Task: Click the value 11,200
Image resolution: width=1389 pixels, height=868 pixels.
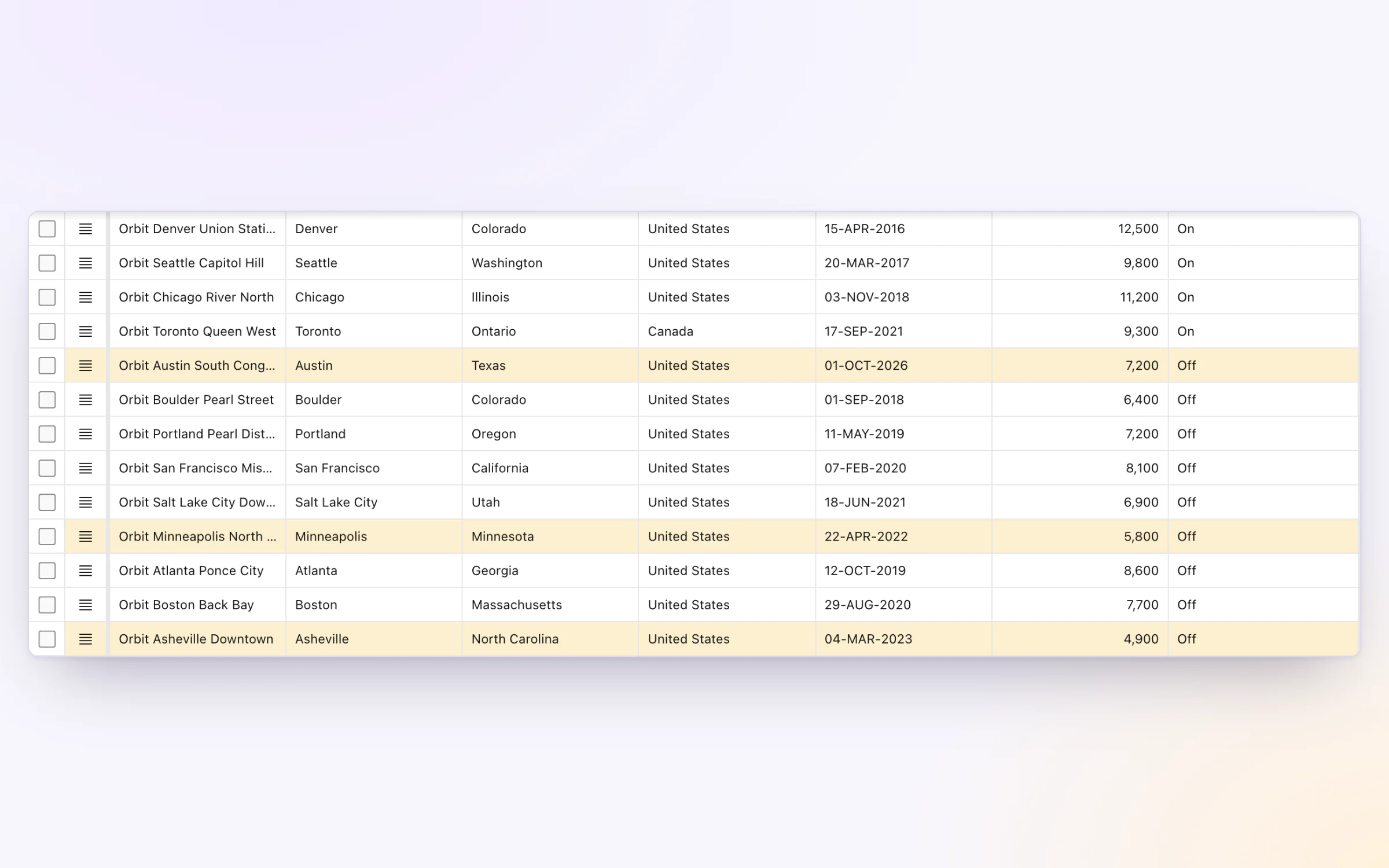Action: click(x=1139, y=297)
